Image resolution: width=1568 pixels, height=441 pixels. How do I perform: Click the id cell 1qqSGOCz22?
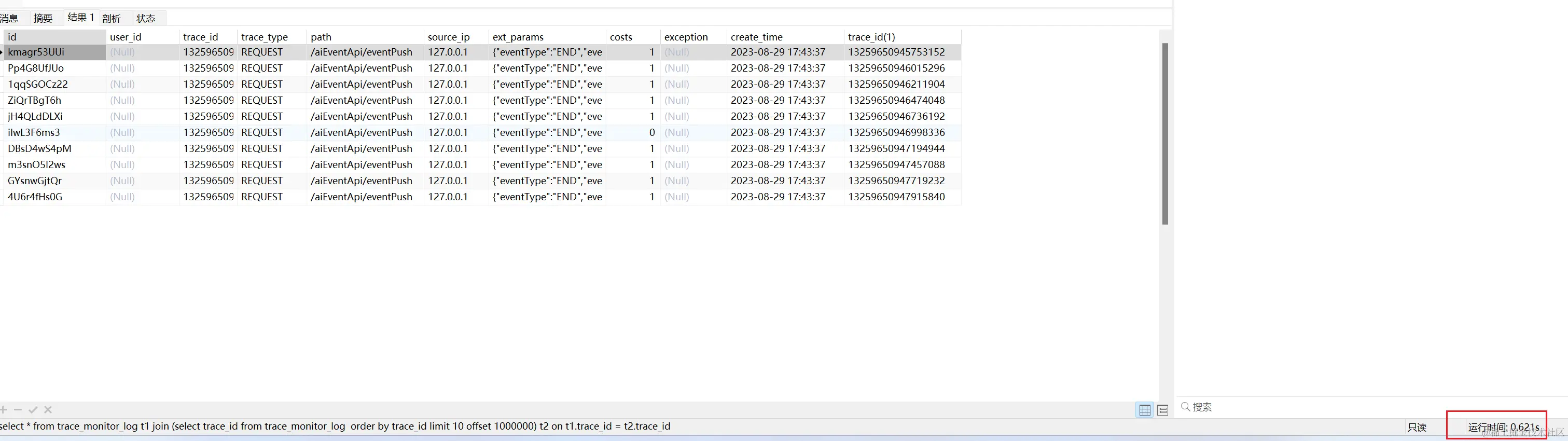coord(55,84)
